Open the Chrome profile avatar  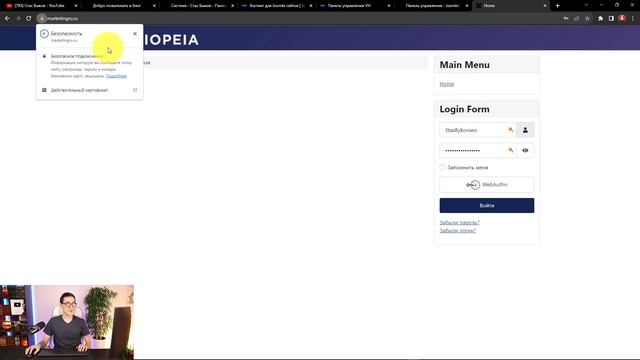(x=622, y=18)
